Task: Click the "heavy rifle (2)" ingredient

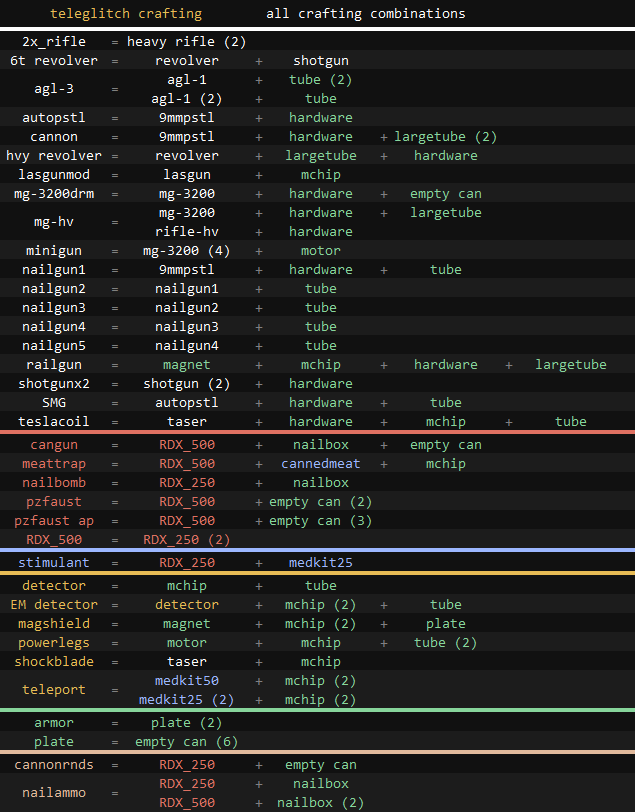Action: (x=186, y=41)
